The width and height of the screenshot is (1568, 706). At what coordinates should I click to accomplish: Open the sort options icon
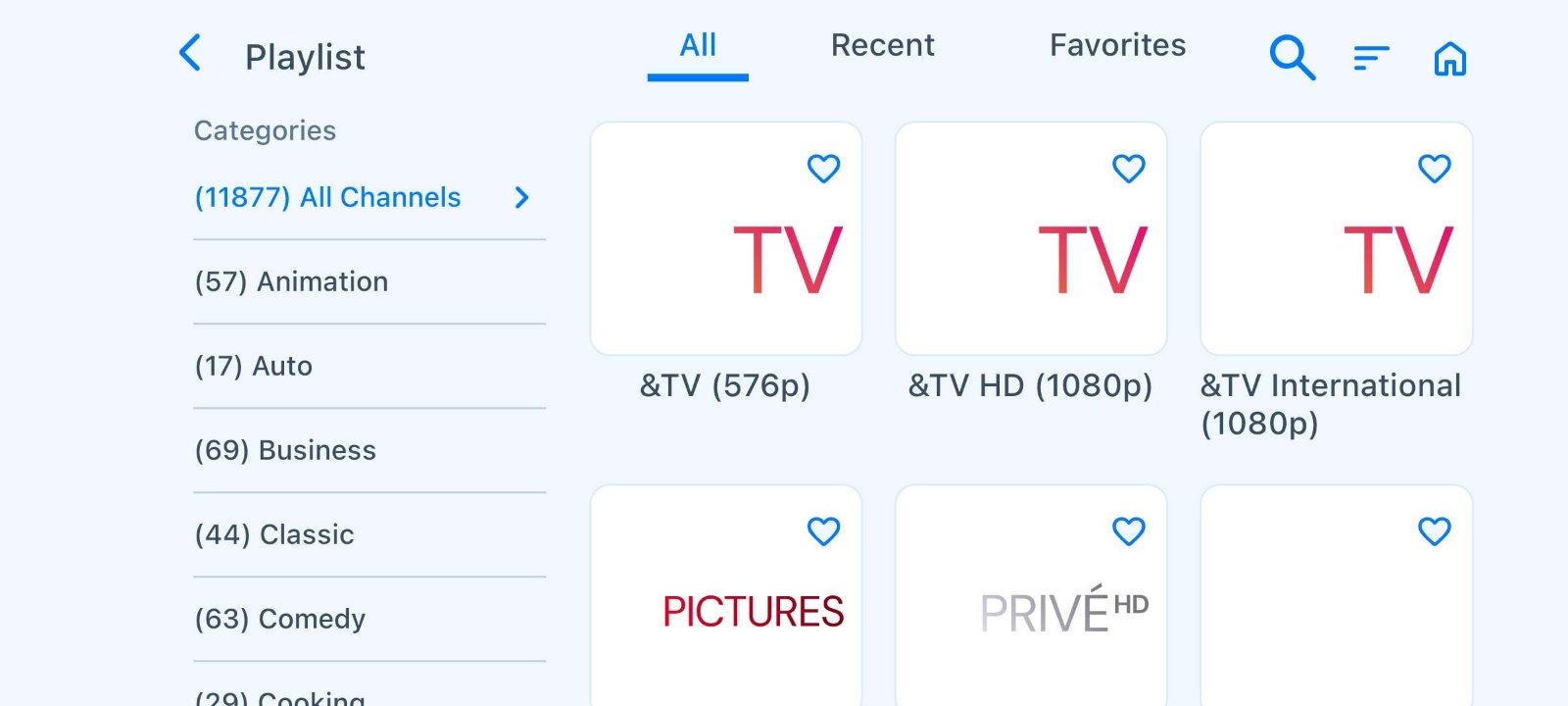pyautogui.click(x=1371, y=59)
